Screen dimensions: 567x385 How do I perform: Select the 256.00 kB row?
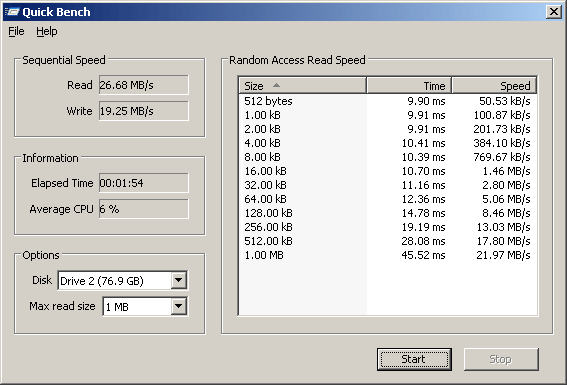[x=388, y=227]
